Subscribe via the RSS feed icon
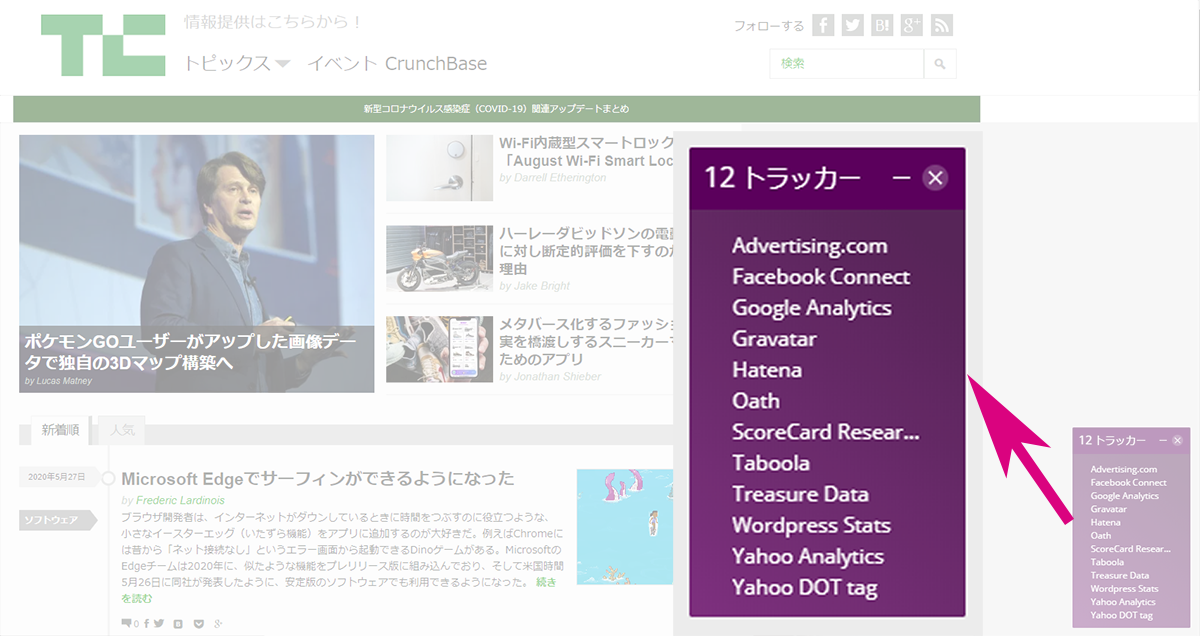The height and width of the screenshot is (636, 1200). 942,26
